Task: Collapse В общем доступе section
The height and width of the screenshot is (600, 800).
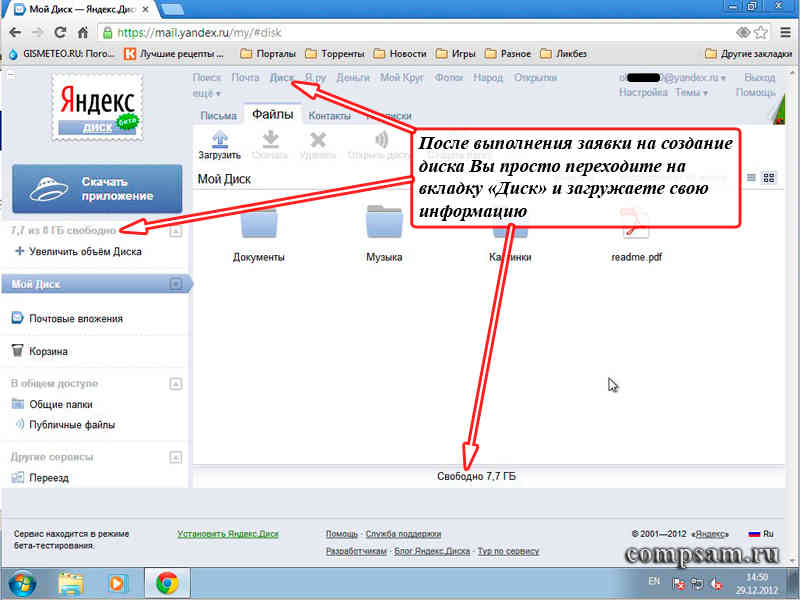Action: (176, 383)
